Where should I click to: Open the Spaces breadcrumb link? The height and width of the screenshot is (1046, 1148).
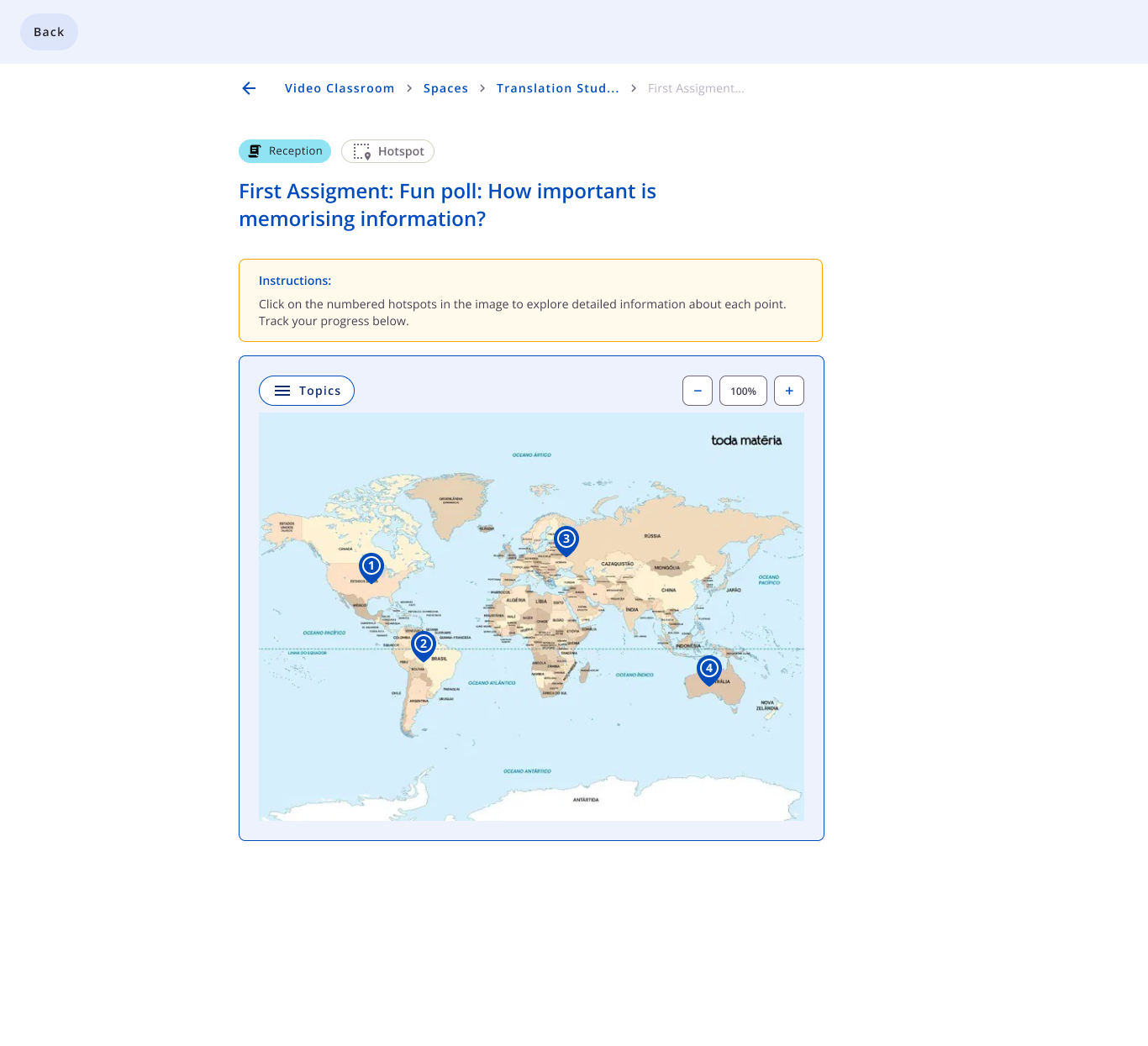click(445, 88)
